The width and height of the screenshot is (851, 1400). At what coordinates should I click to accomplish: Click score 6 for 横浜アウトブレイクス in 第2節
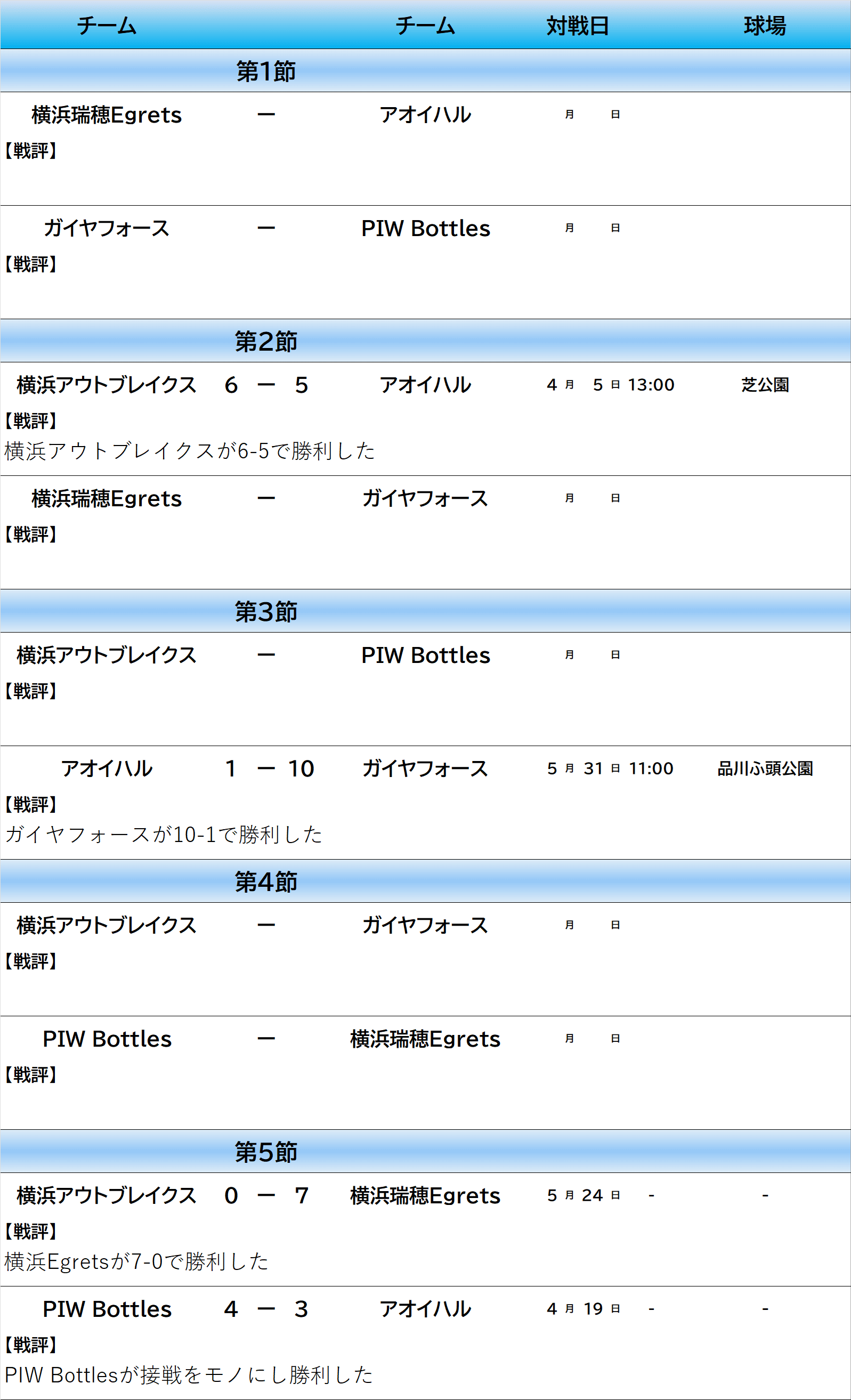click(x=231, y=385)
